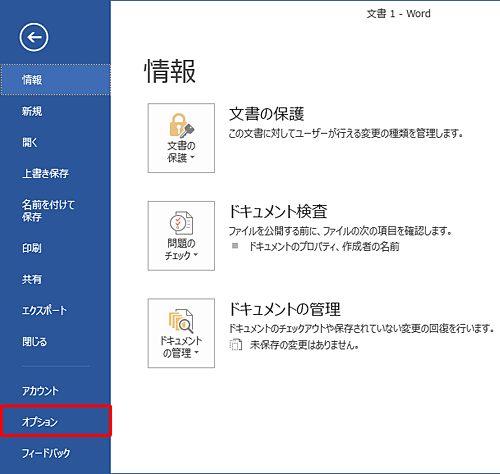The image size is (500, 474).
Task: Select 開く in the sidebar
Action: [55, 142]
